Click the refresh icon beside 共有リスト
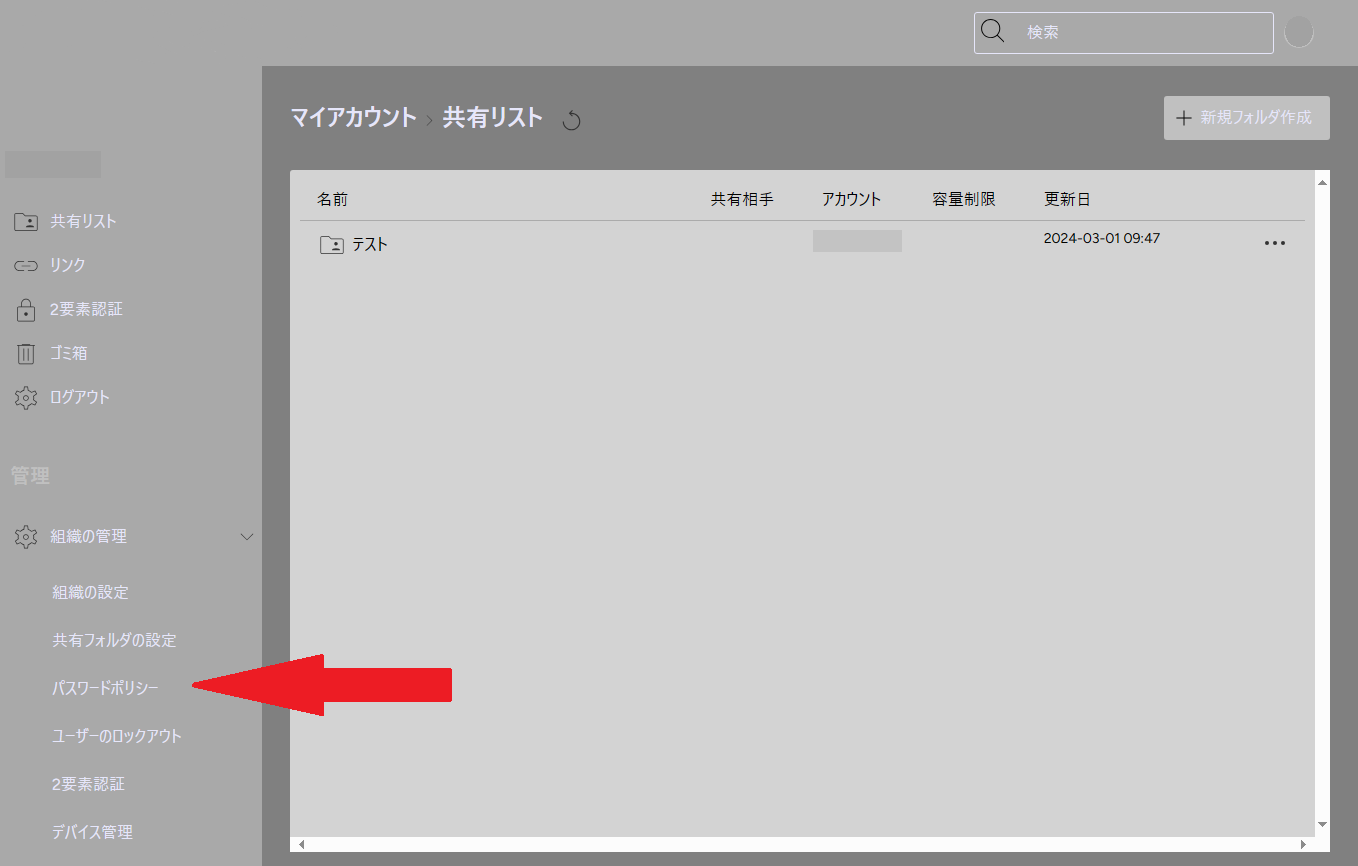Screen dimensions: 1358x866 (x=571, y=121)
